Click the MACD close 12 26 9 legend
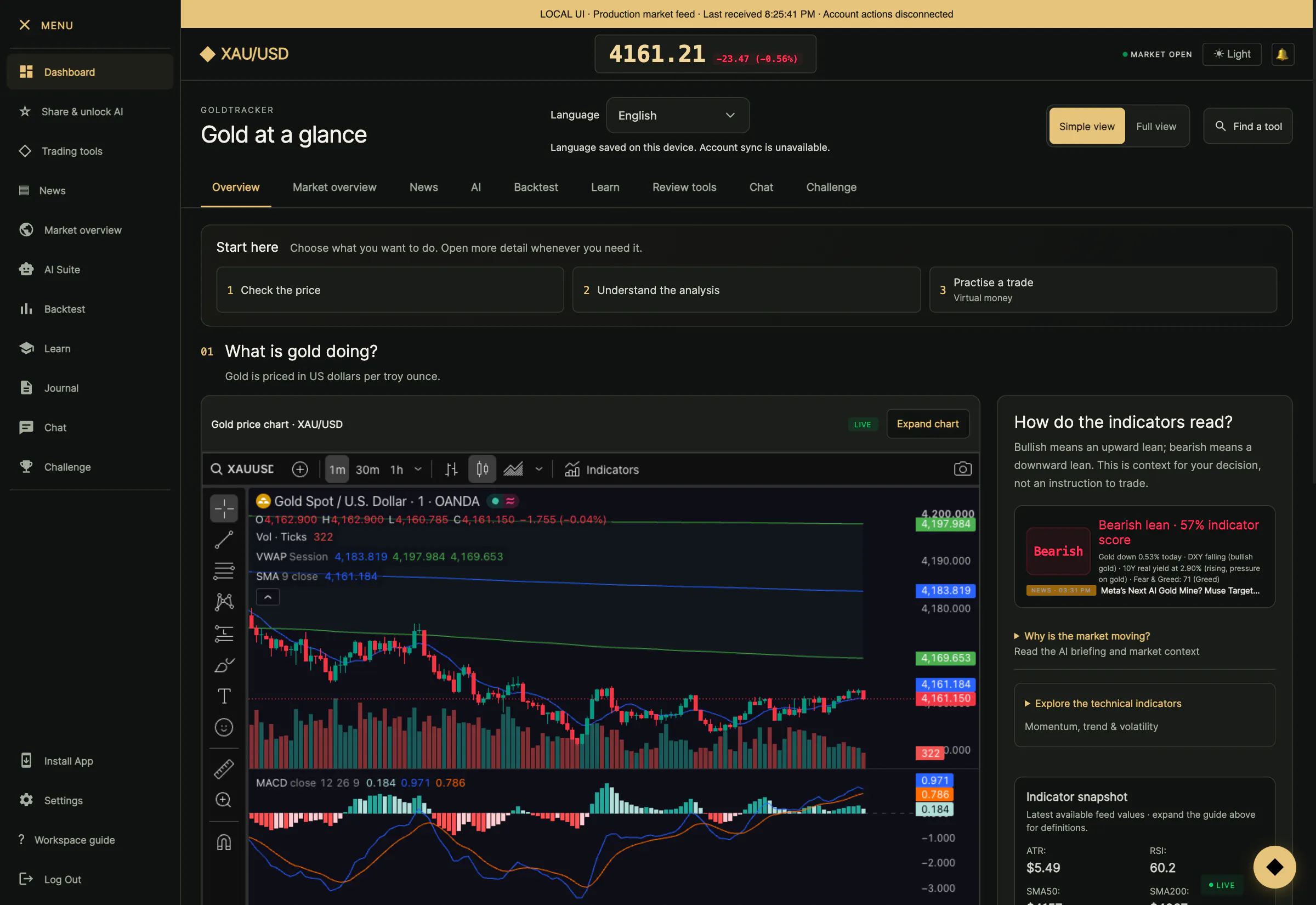Screen dimensions: 1316x905 point(307,783)
